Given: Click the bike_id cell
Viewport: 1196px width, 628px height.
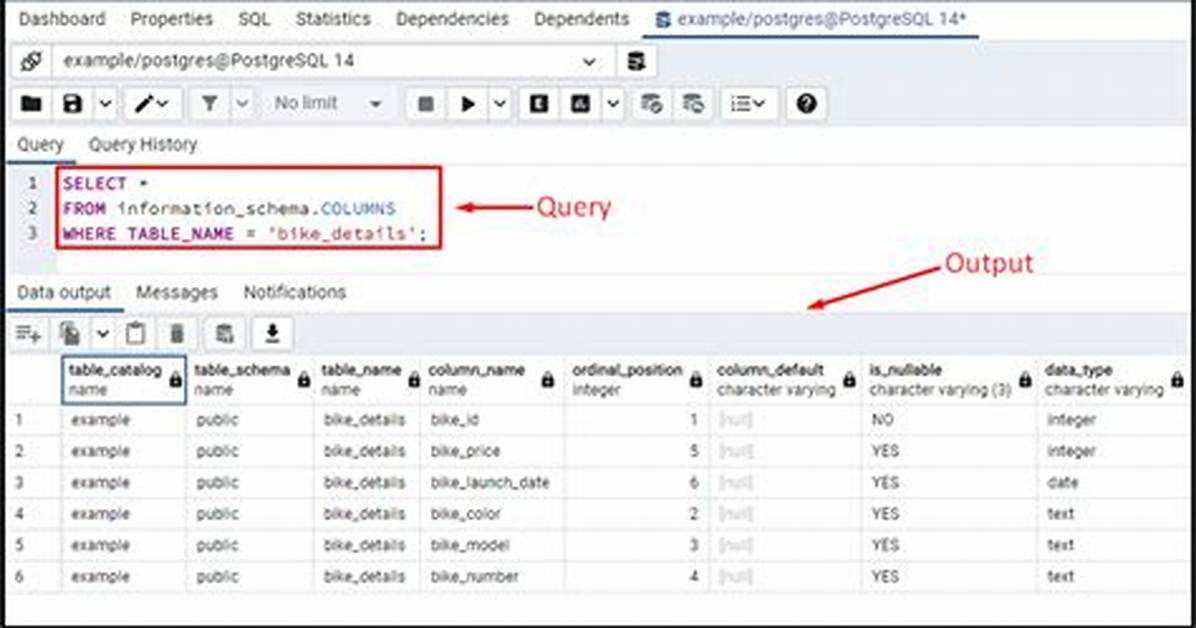Looking at the screenshot, I should 492,420.
